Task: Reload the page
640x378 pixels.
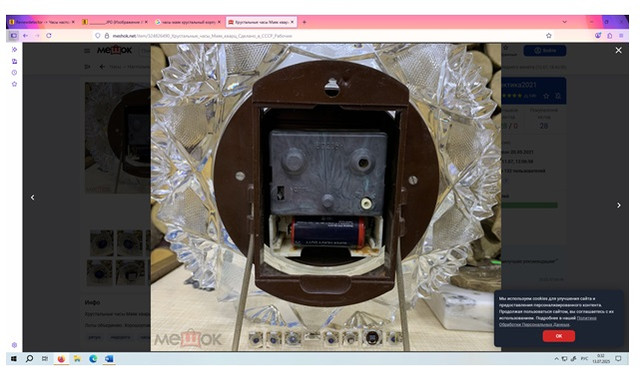Action: point(49,36)
